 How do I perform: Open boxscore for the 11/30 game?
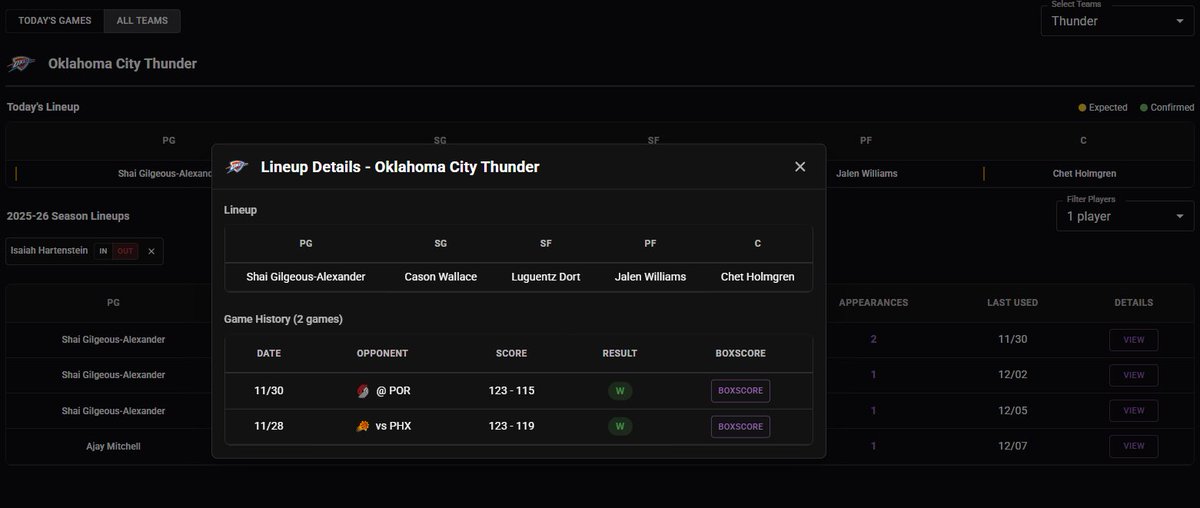click(x=740, y=391)
